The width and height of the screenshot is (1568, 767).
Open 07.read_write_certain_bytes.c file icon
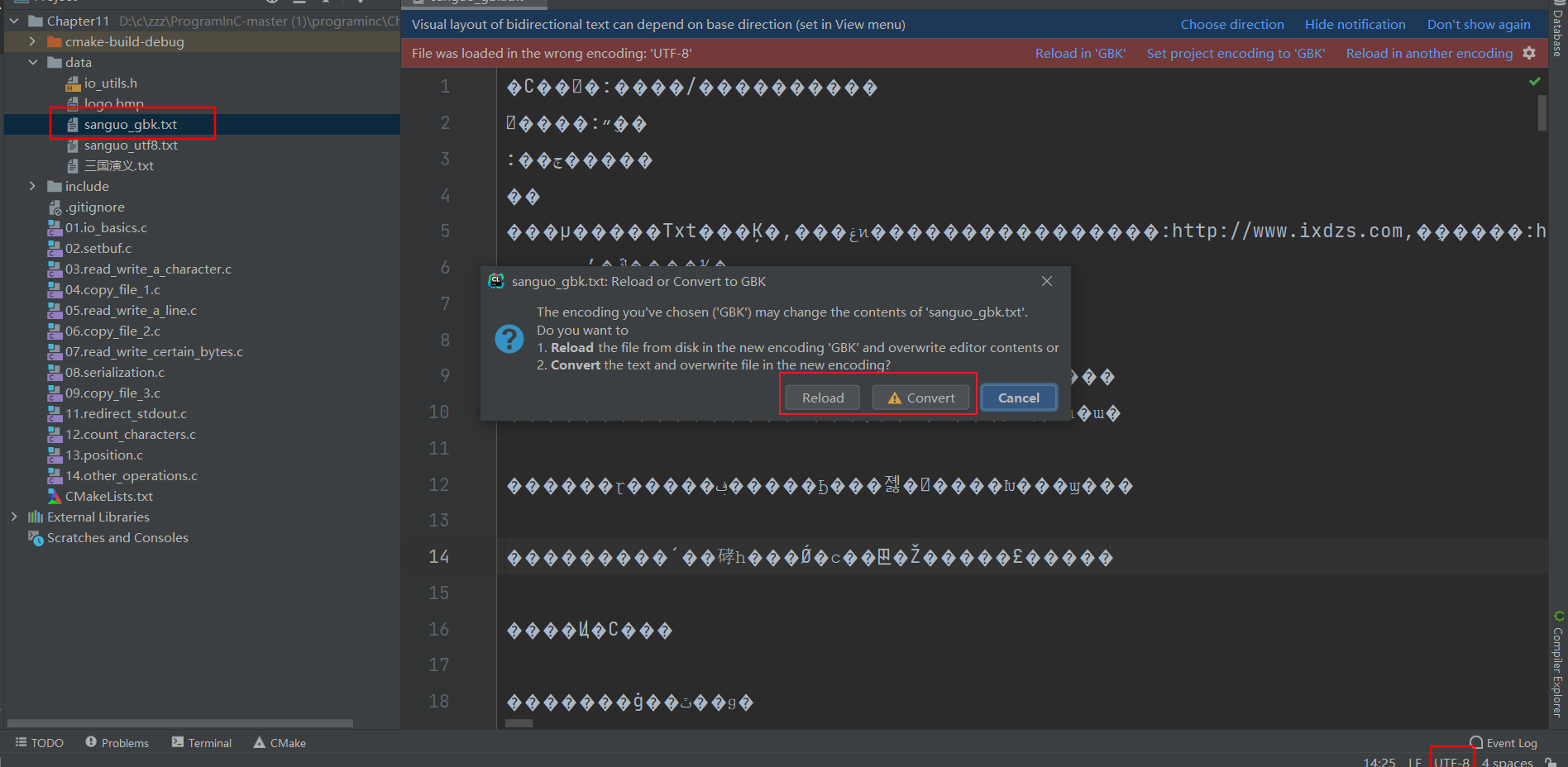click(55, 351)
